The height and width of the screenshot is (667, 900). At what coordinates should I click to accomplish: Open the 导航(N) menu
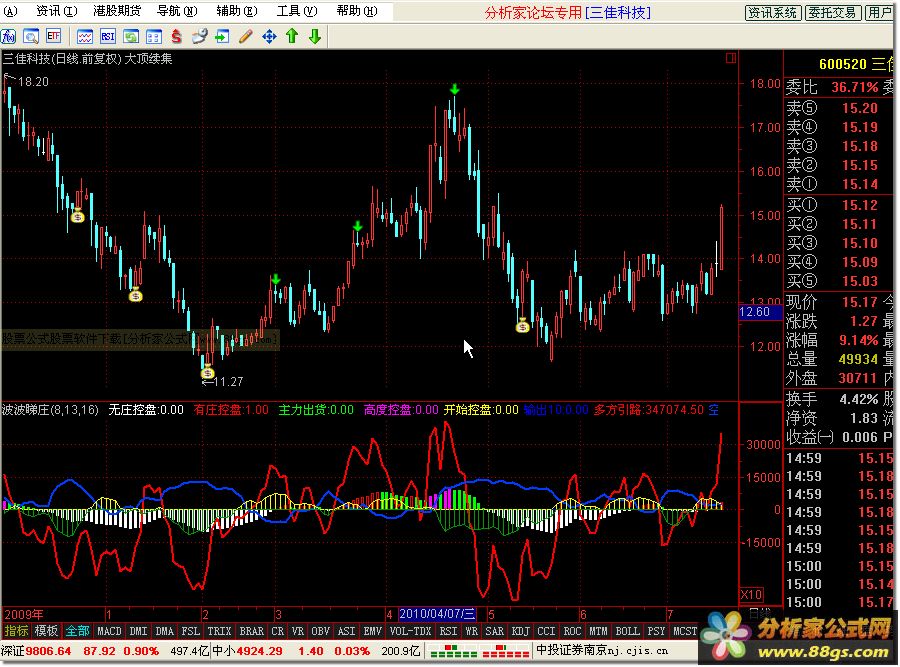click(x=177, y=11)
